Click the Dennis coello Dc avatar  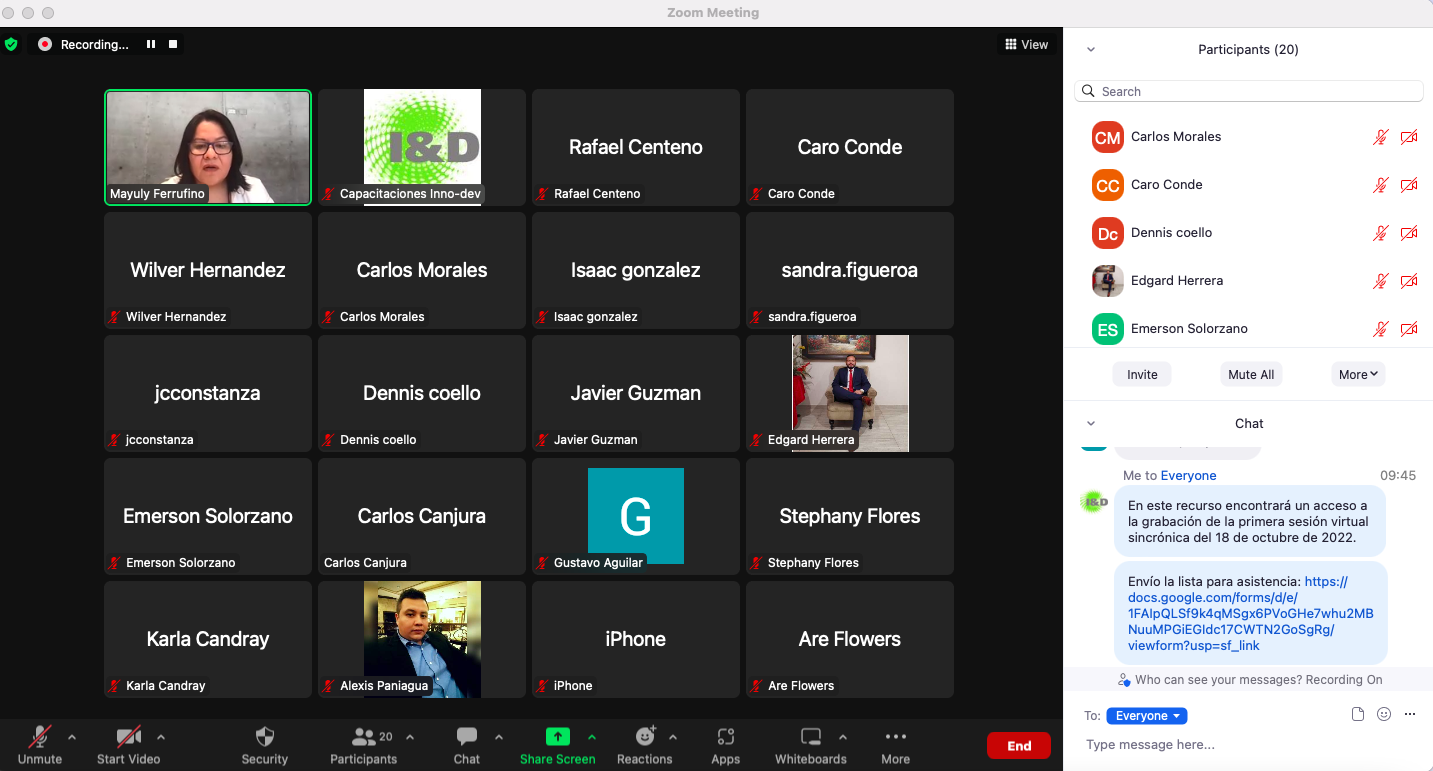point(1108,233)
